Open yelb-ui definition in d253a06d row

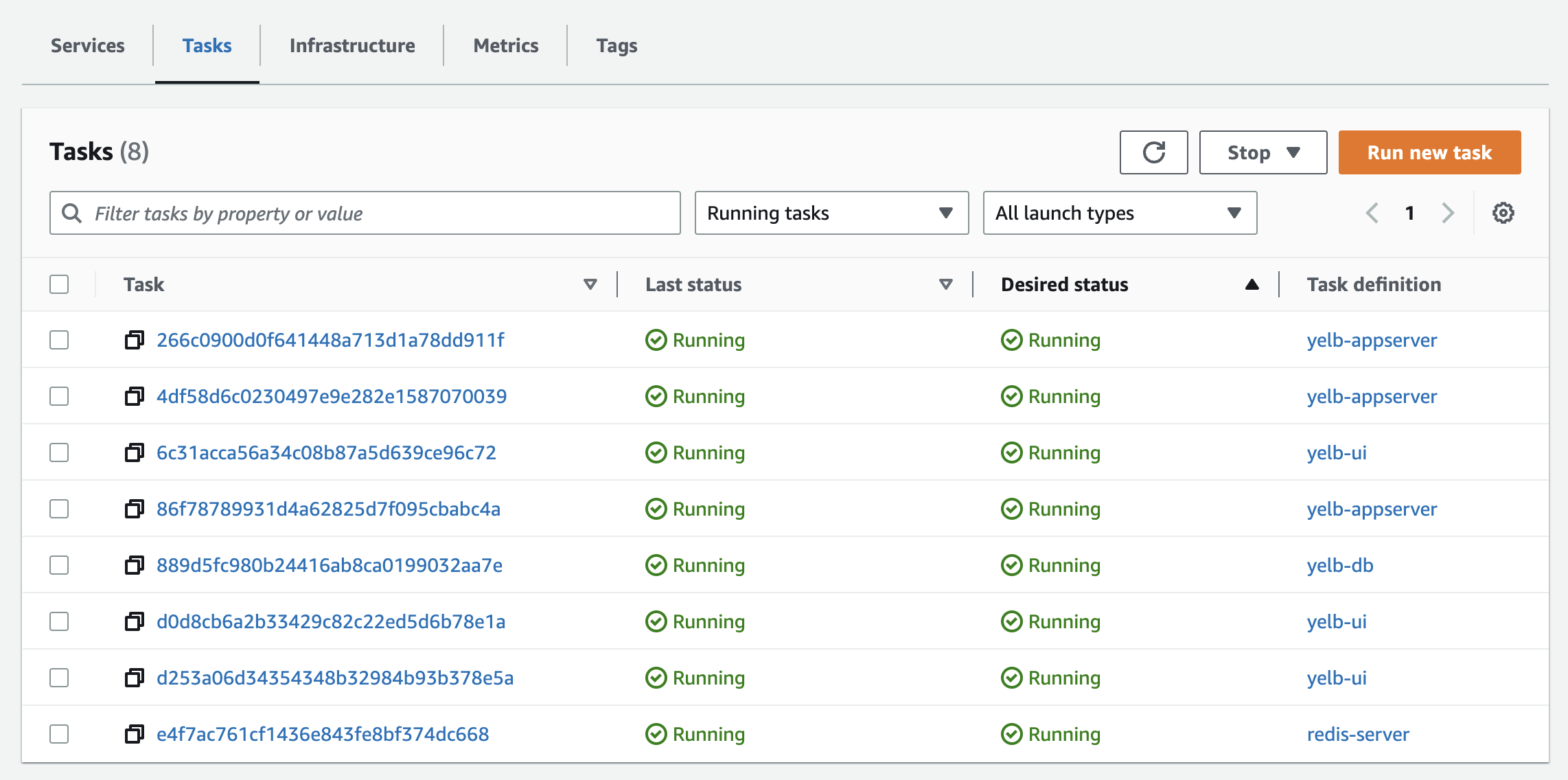coord(1337,678)
